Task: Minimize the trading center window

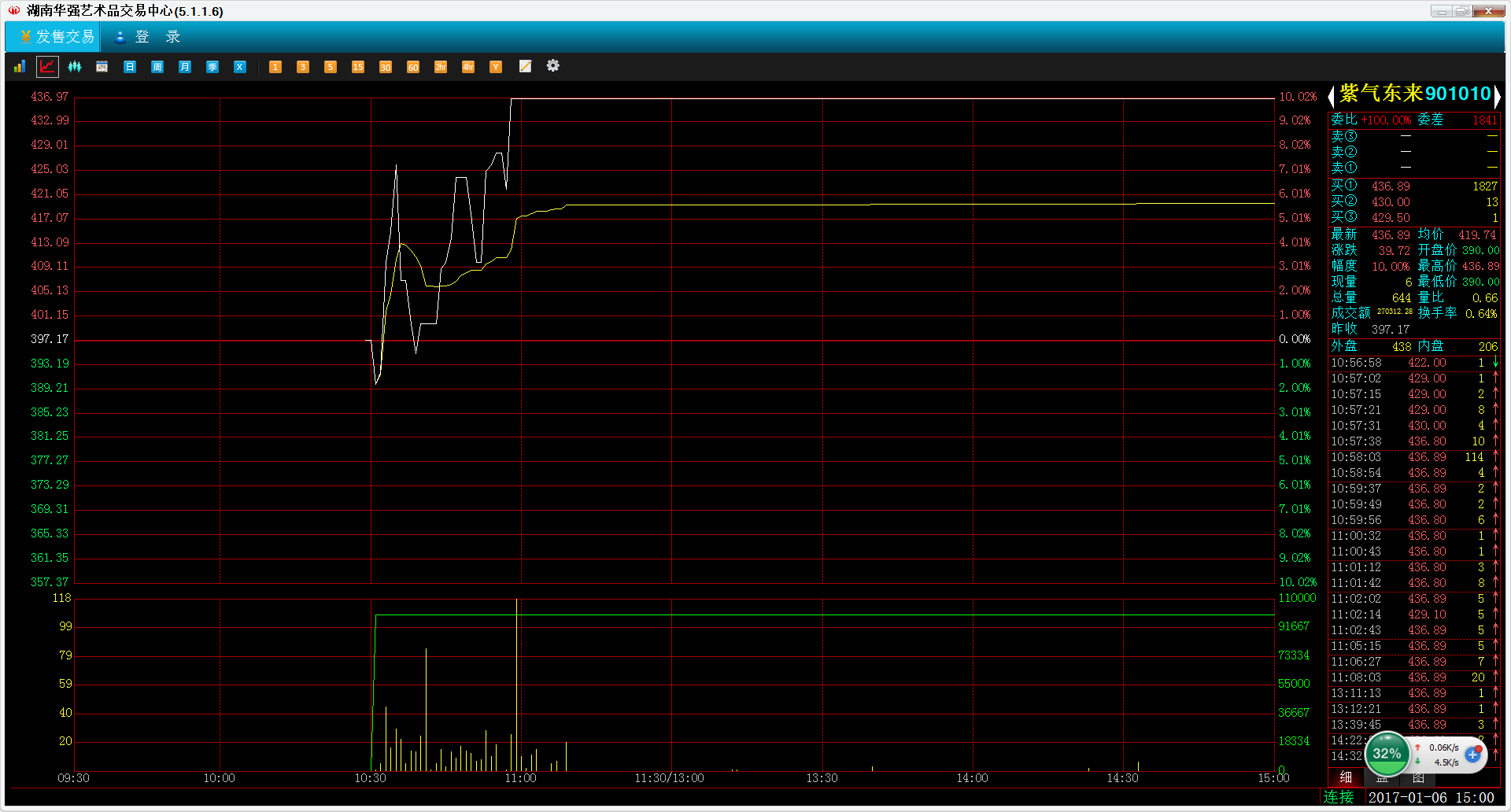Action: click(x=1441, y=11)
